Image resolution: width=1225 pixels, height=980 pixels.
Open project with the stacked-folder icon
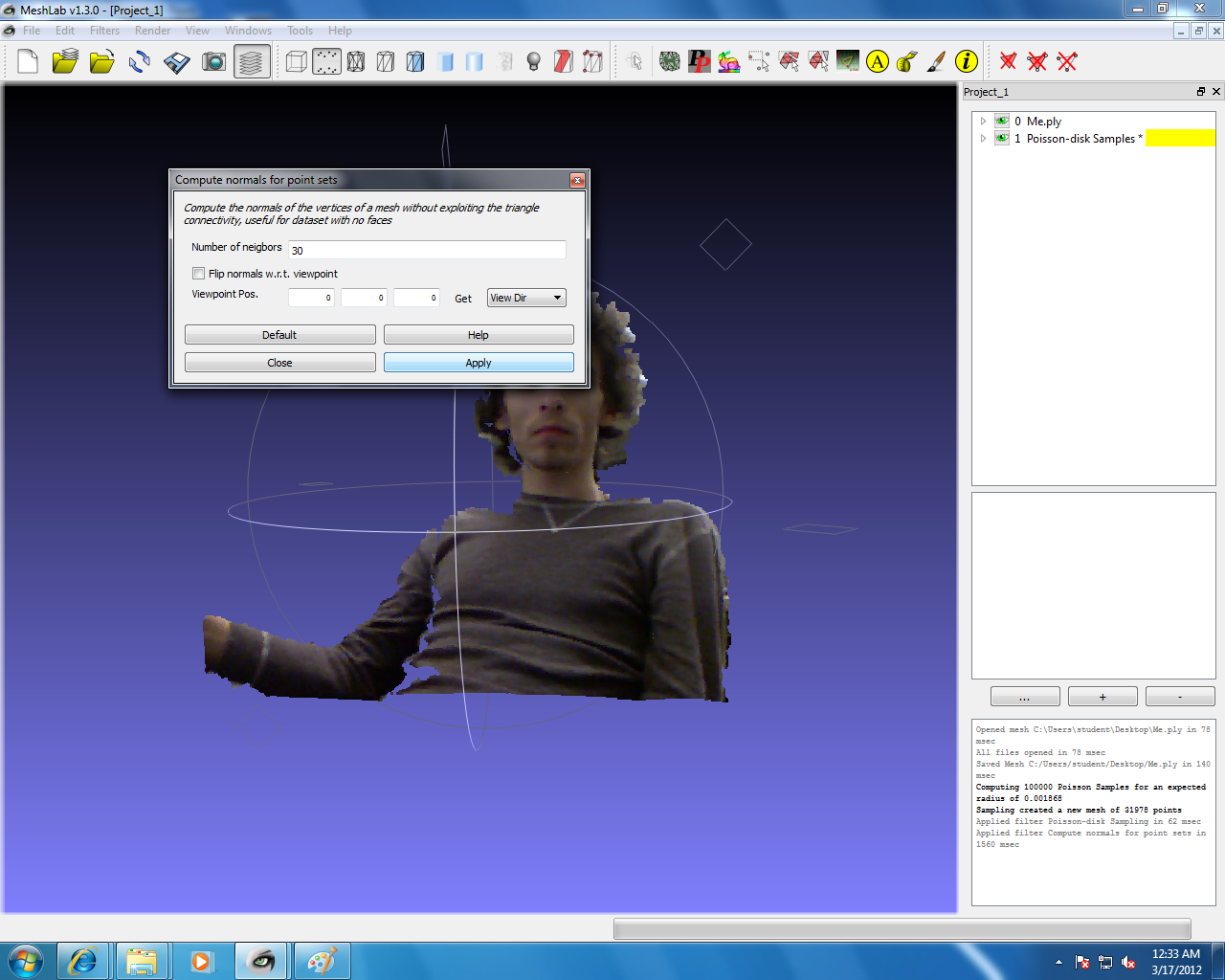[x=65, y=62]
